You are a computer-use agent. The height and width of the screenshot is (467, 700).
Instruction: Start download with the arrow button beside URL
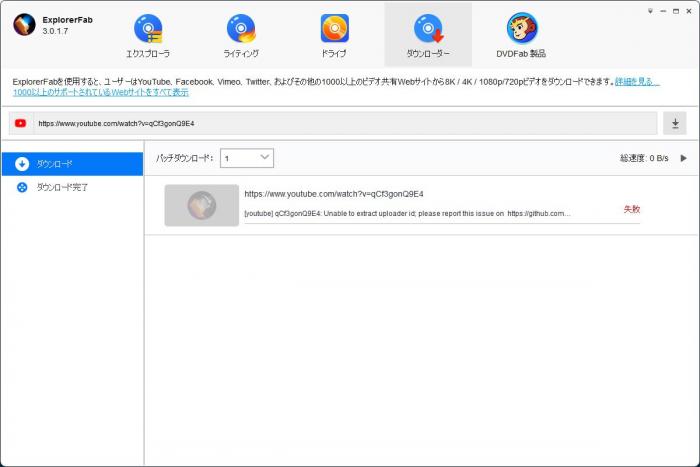pos(675,123)
